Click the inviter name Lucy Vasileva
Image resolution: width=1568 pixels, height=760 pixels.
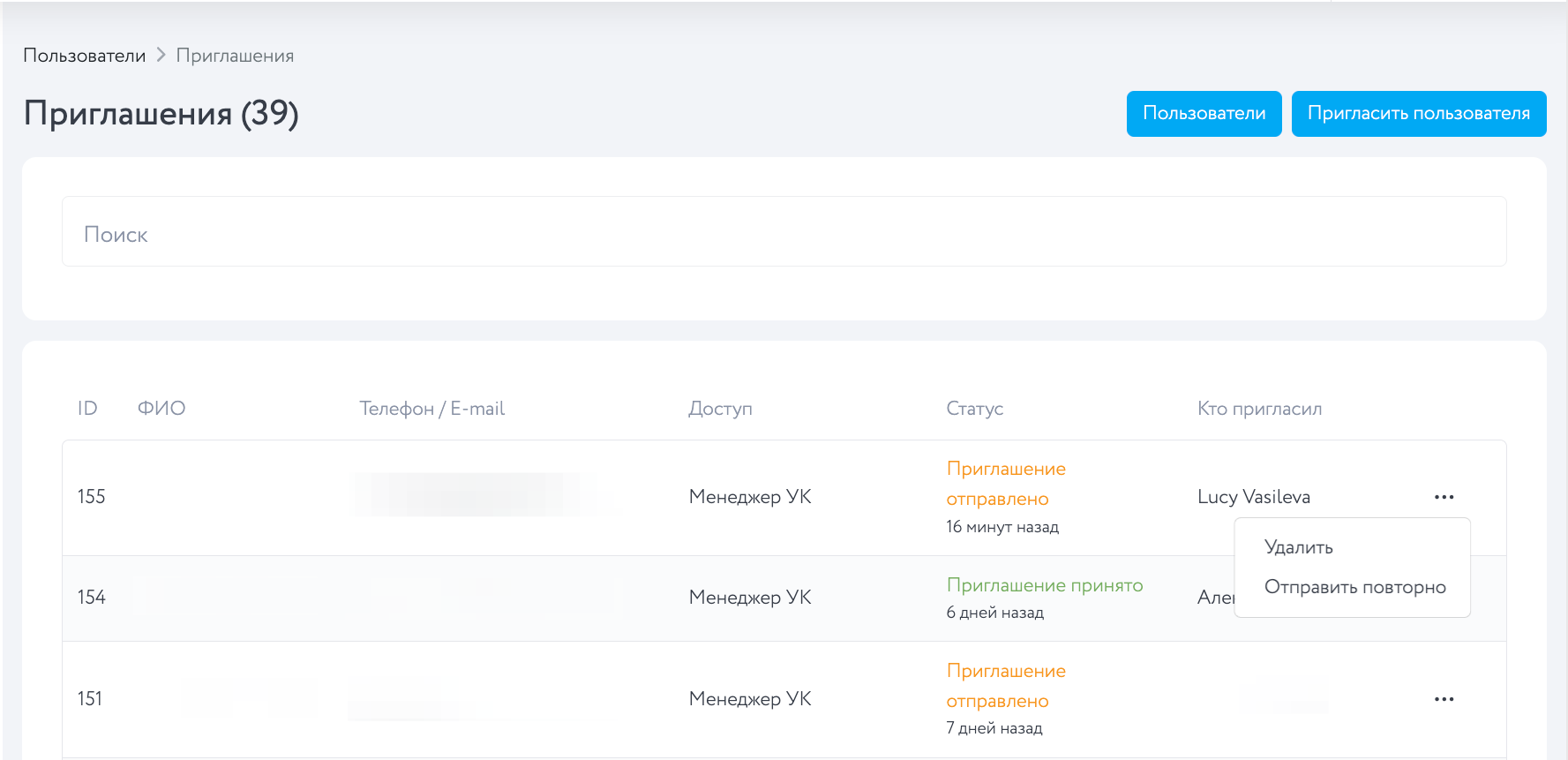(1253, 497)
